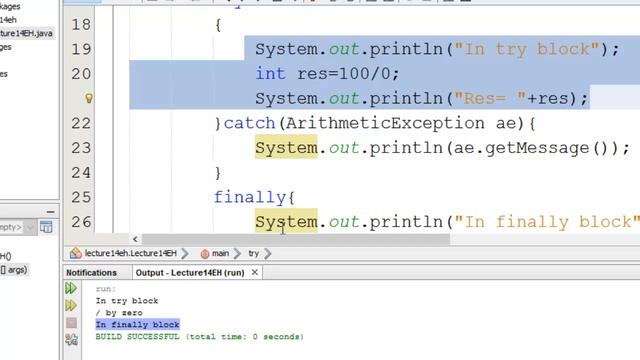Screen dimensions: 640x360
Task: Expand arrow after lecture14eh.Lecture14EH breadcrumb
Action: point(185,253)
